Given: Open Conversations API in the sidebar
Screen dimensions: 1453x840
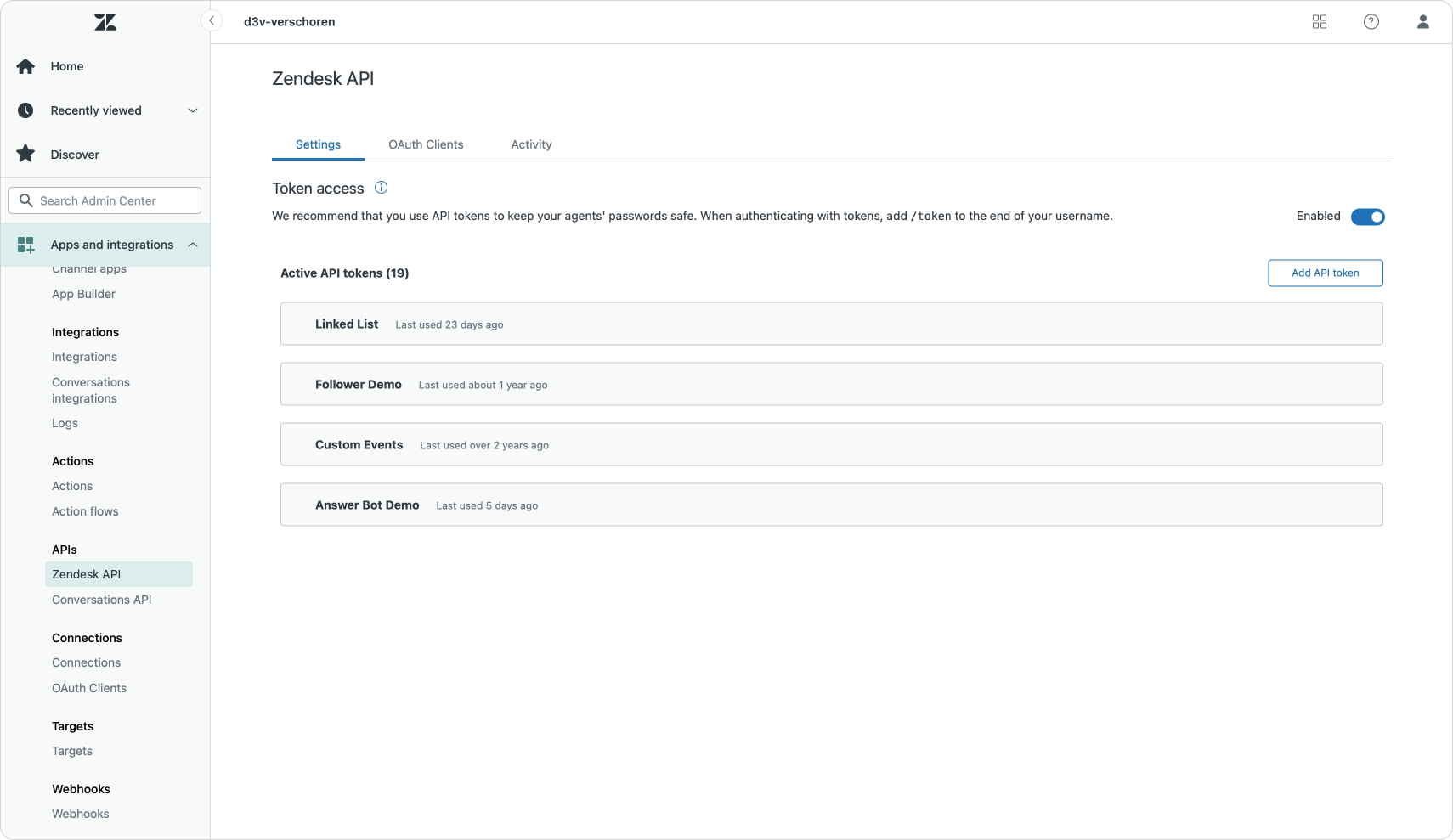Looking at the screenshot, I should pyautogui.click(x=102, y=600).
